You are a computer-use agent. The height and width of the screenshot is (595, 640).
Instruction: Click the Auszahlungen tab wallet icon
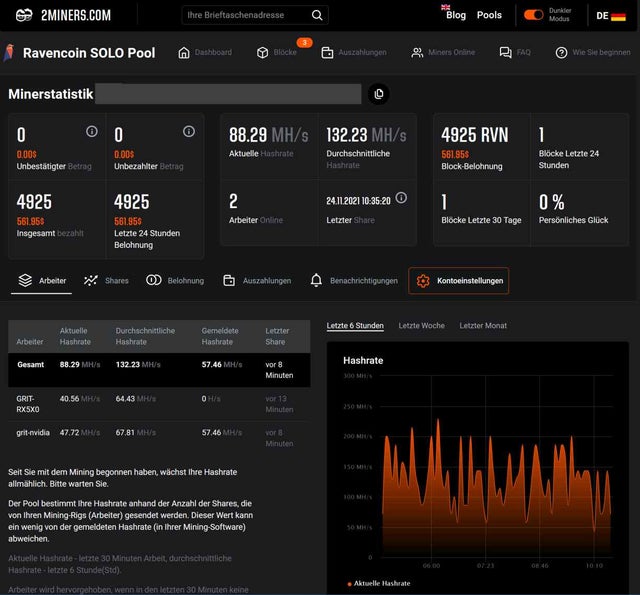tap(229, 281)
